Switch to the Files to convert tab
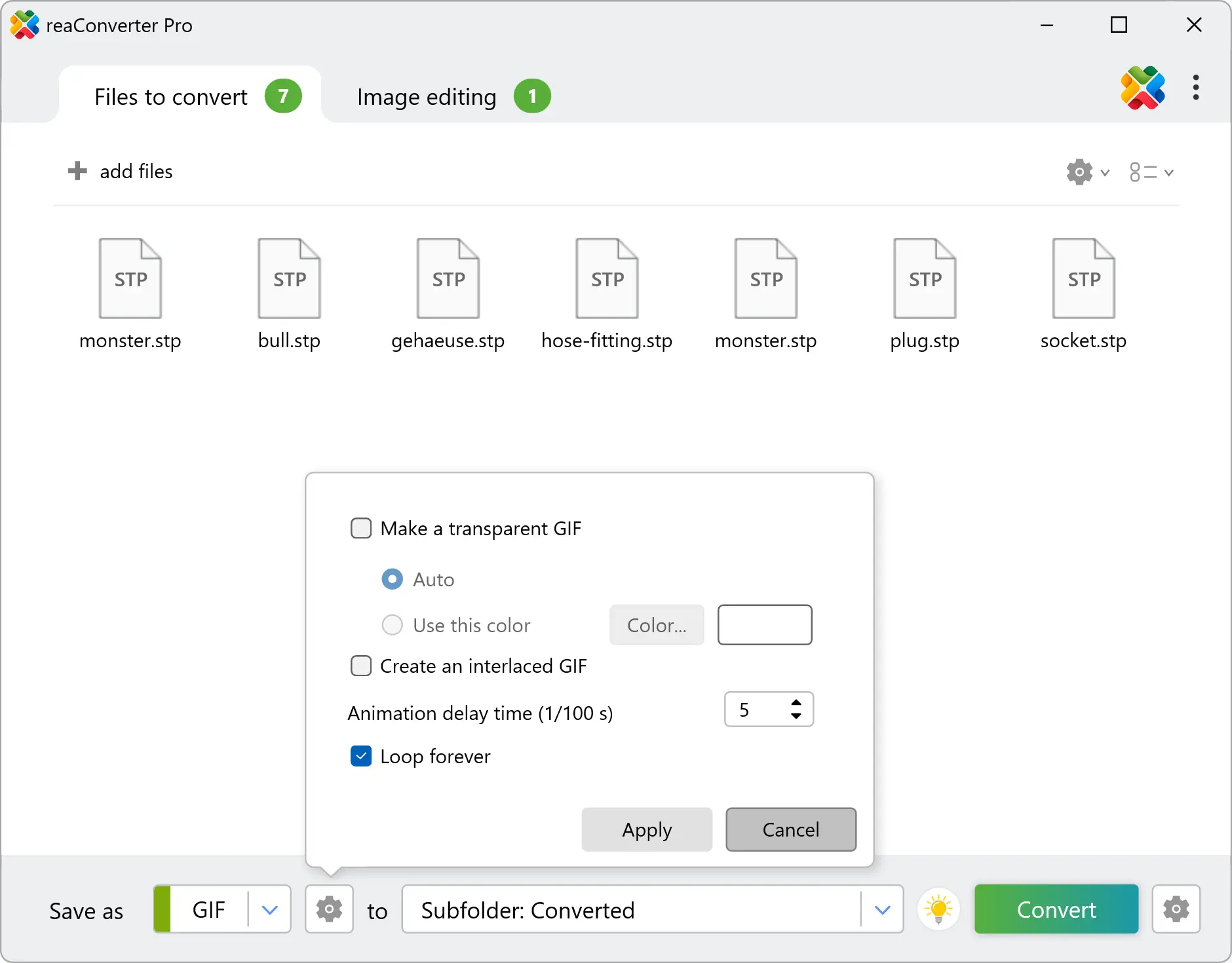The width and height of the screenshot is (1232, 963). [190, 96]
